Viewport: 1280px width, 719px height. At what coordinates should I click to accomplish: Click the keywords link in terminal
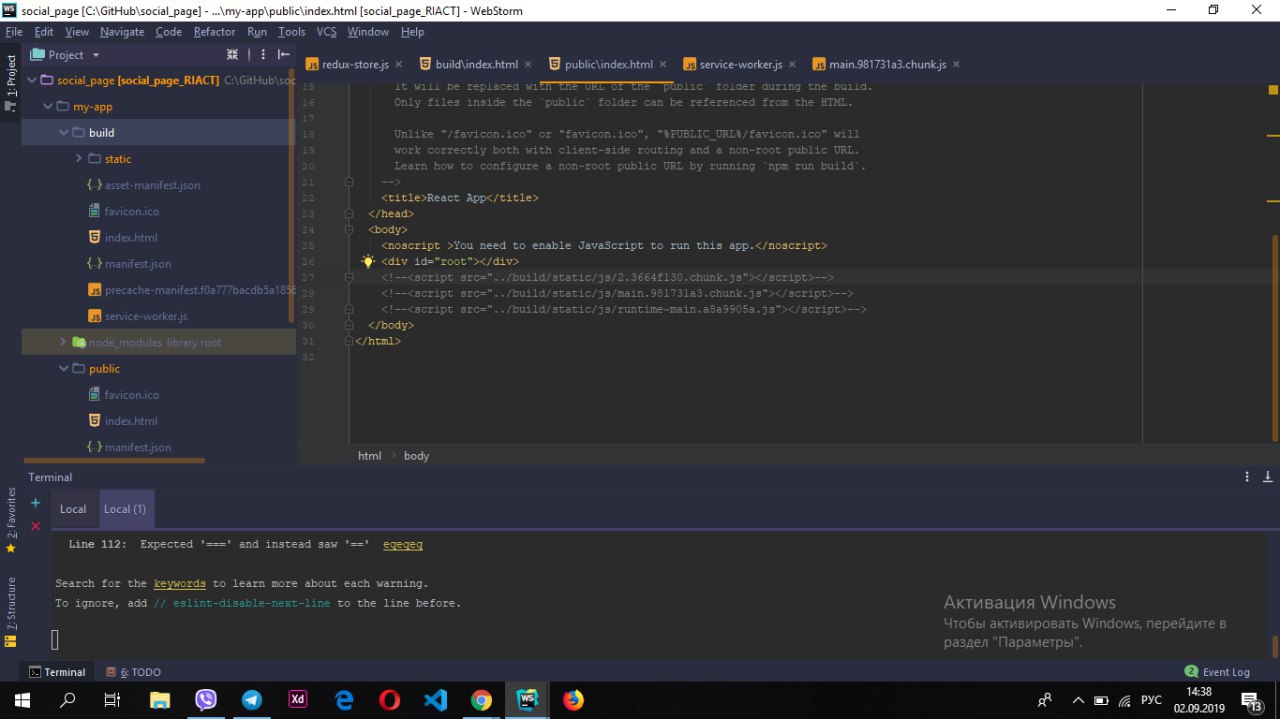pos(180,584)
